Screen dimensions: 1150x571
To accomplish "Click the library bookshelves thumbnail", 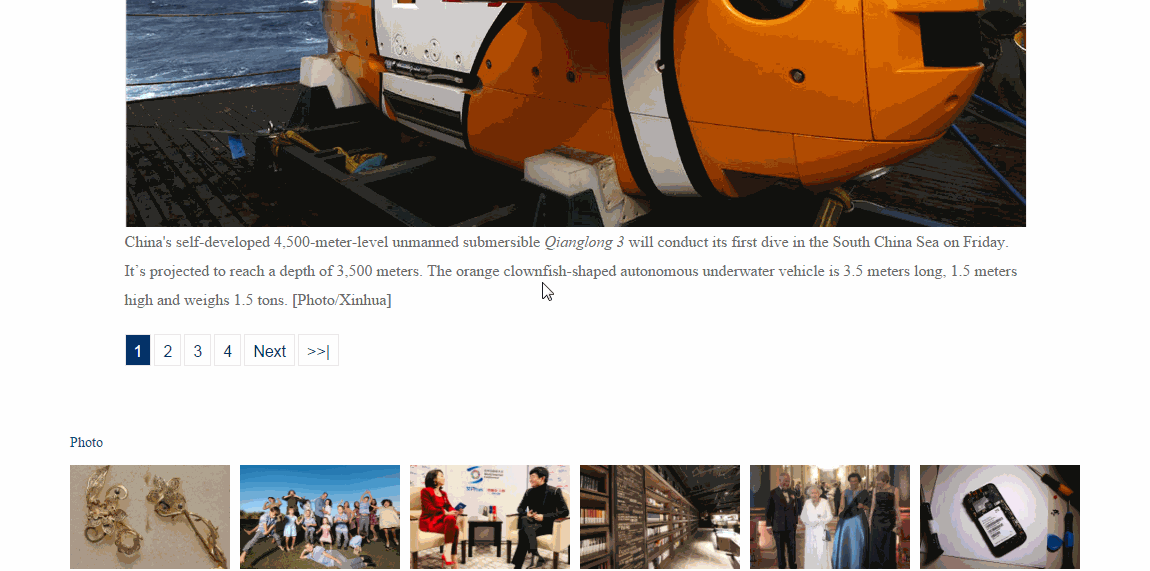I will tap(660, 516).
